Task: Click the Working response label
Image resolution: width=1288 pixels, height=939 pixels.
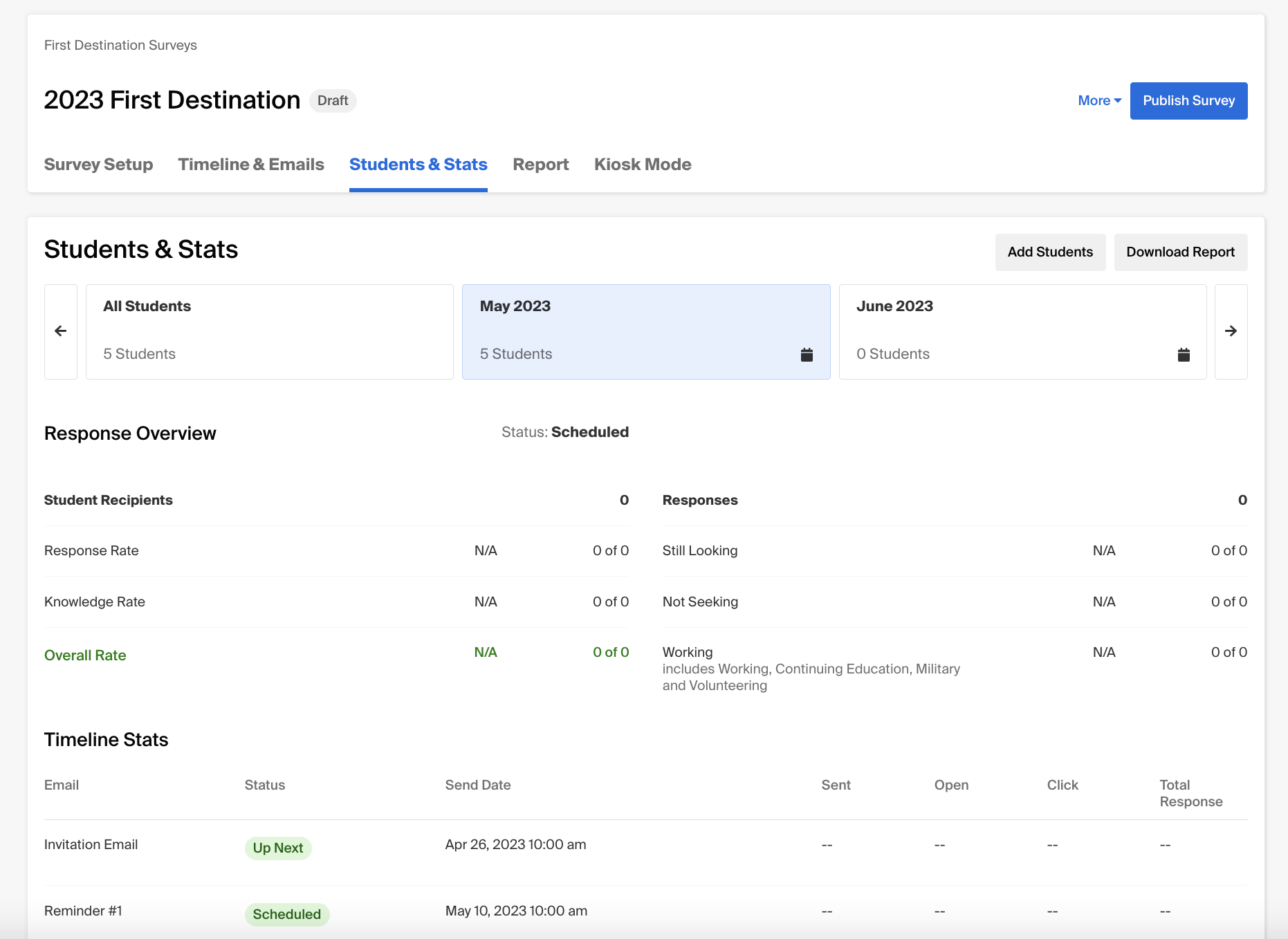Action: (x=688, y=653)
